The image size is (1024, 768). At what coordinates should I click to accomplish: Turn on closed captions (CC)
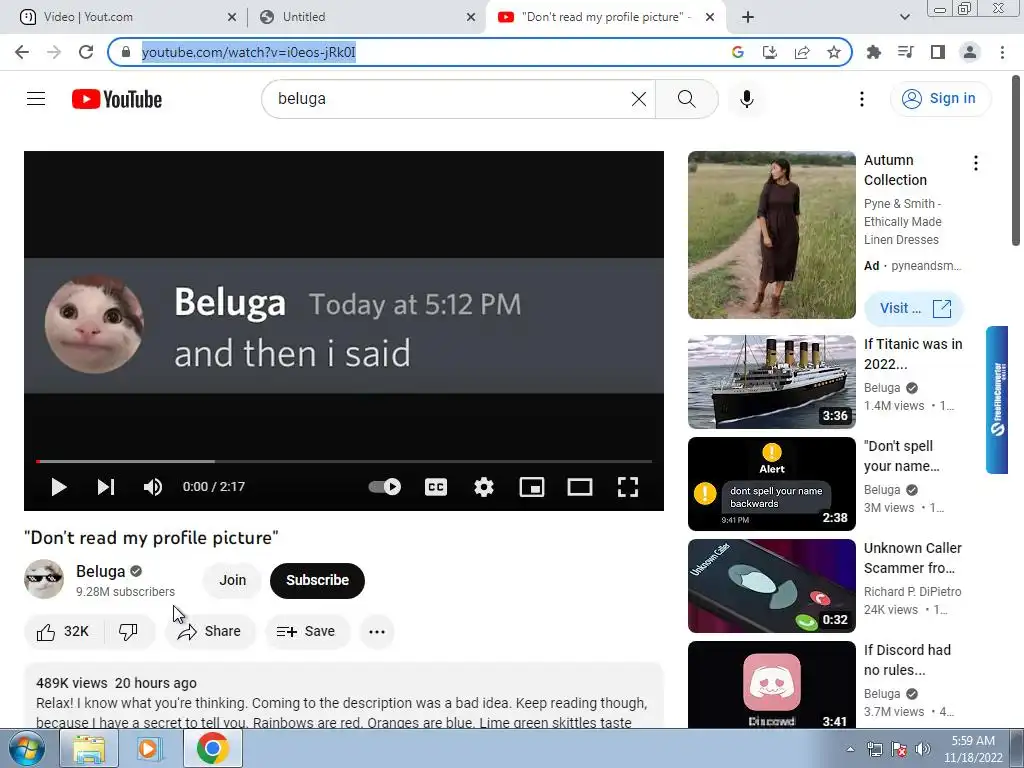436,487
